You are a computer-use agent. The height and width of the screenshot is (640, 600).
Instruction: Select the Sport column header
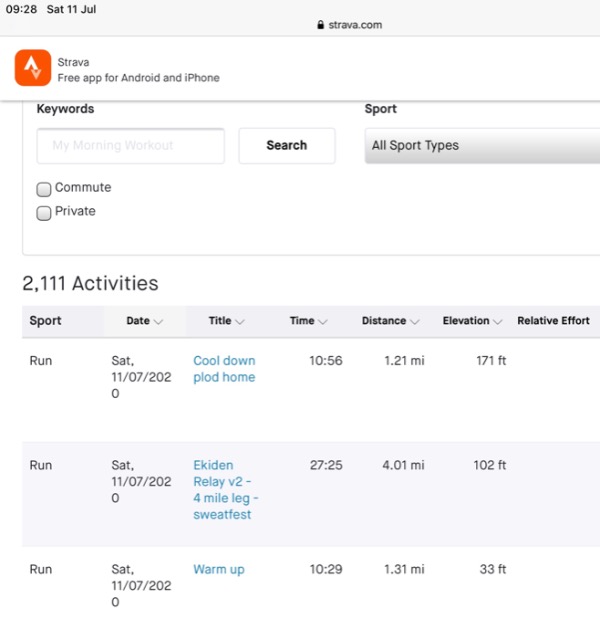tap(45, 321)
